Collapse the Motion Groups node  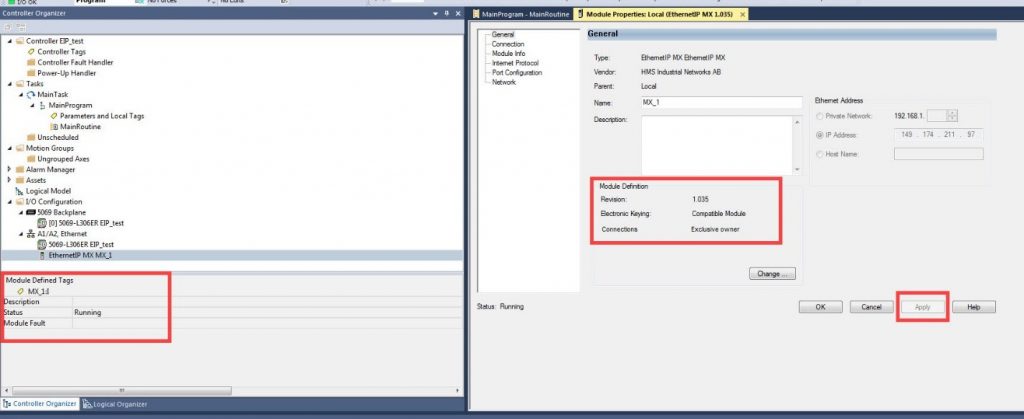10,148
